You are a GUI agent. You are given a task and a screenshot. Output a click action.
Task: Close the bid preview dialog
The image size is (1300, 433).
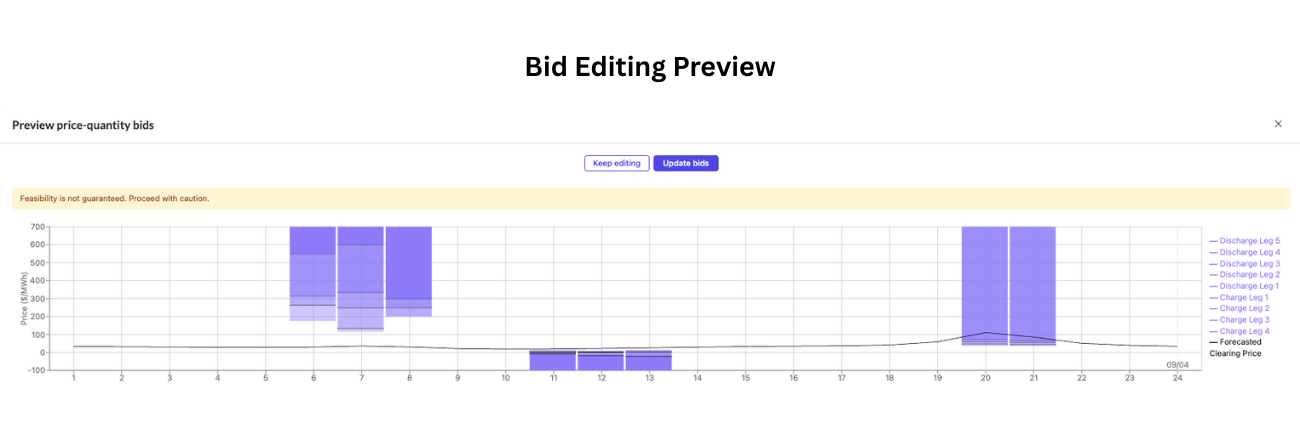(1278, 124)
